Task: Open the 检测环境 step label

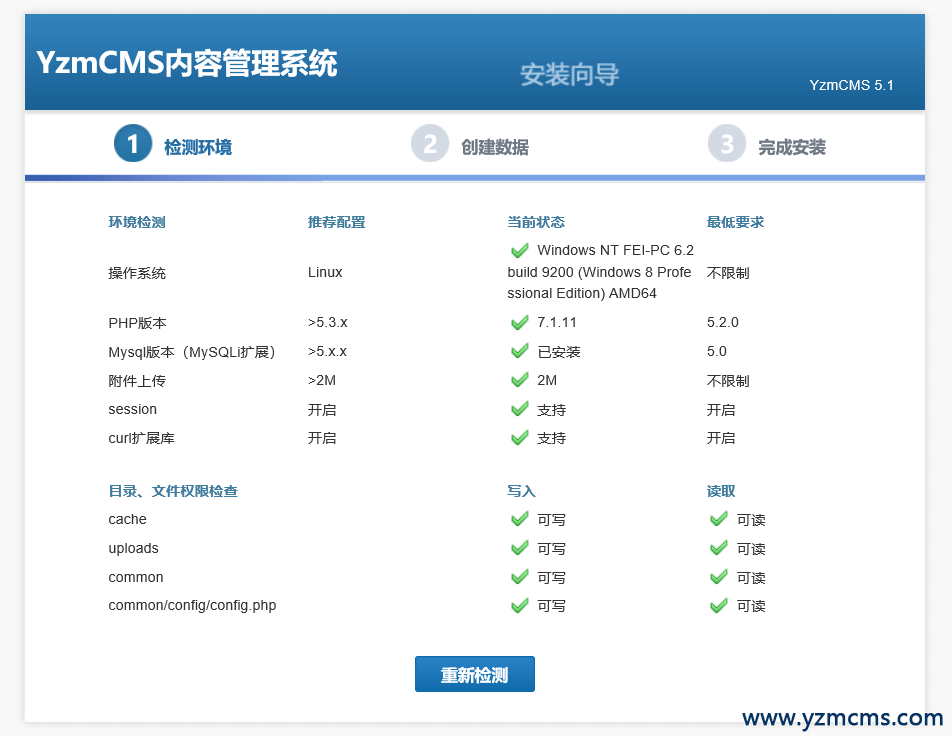Action: tap(198, 147)
